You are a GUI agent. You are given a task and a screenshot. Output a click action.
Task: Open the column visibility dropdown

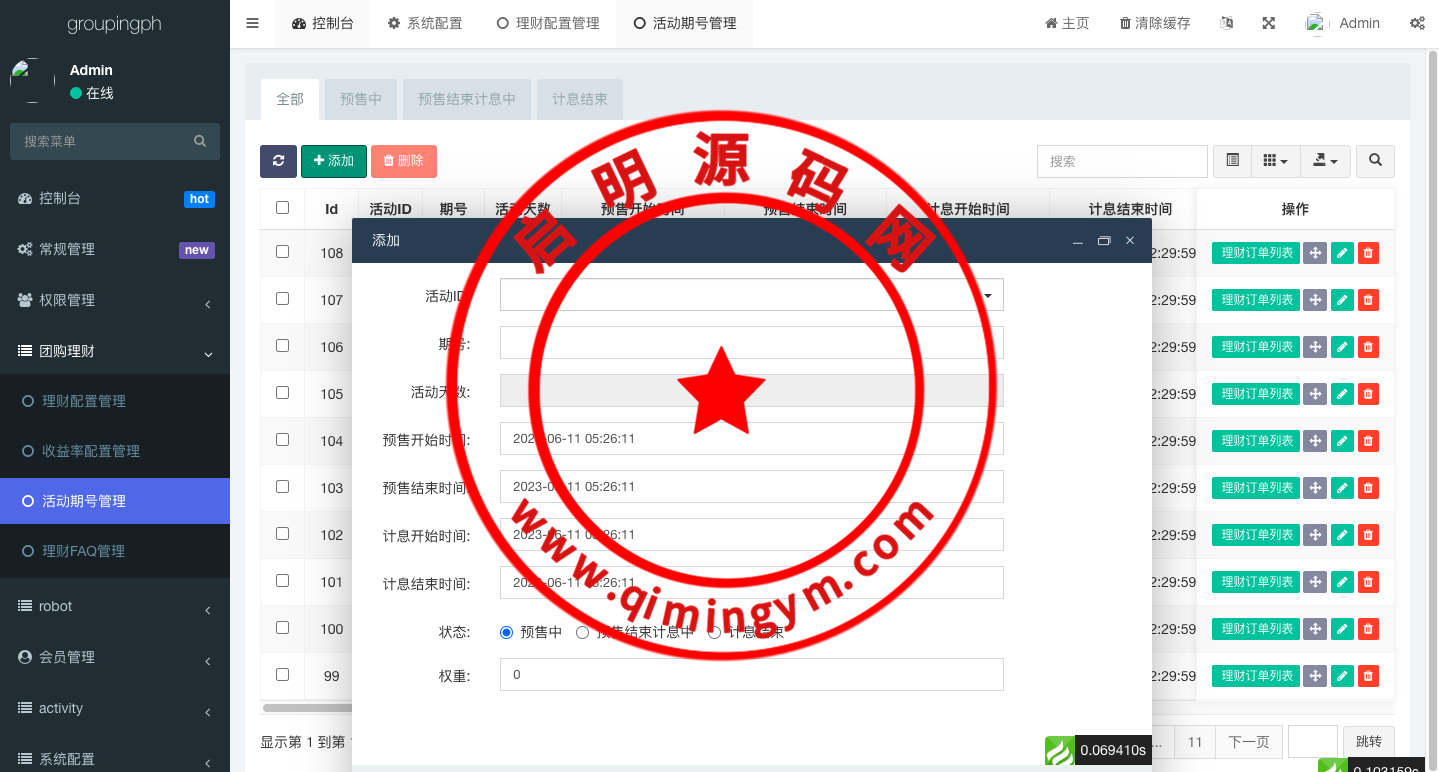coord(1275,161)
